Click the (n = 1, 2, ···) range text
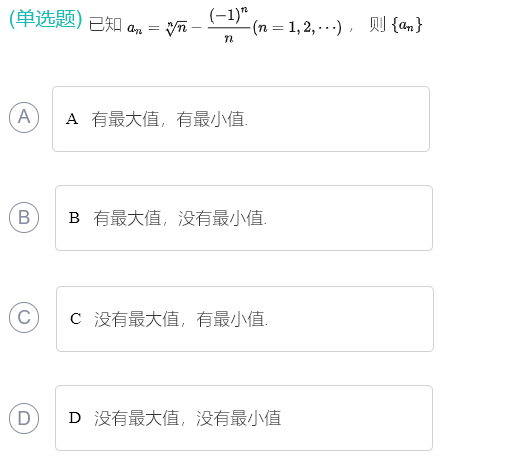This screenshot has width=528, height=462. [x=297, y=27]
